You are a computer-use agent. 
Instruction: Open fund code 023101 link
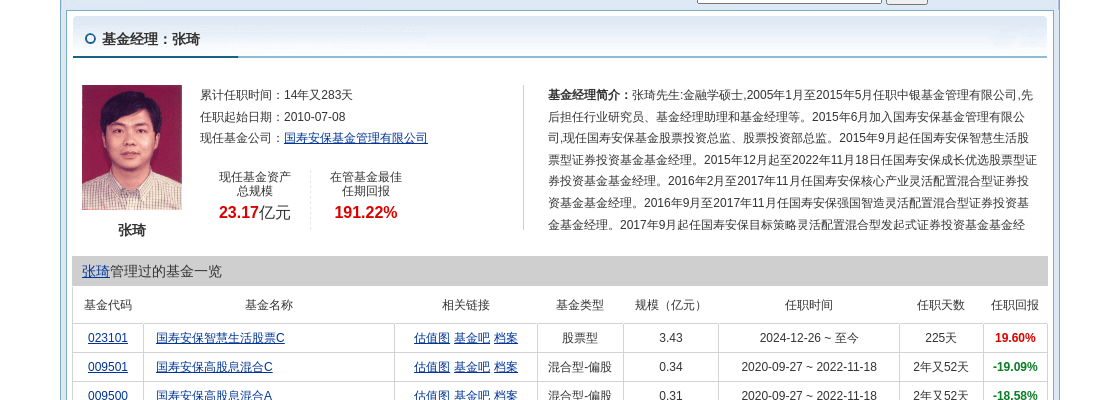point(108,338)
